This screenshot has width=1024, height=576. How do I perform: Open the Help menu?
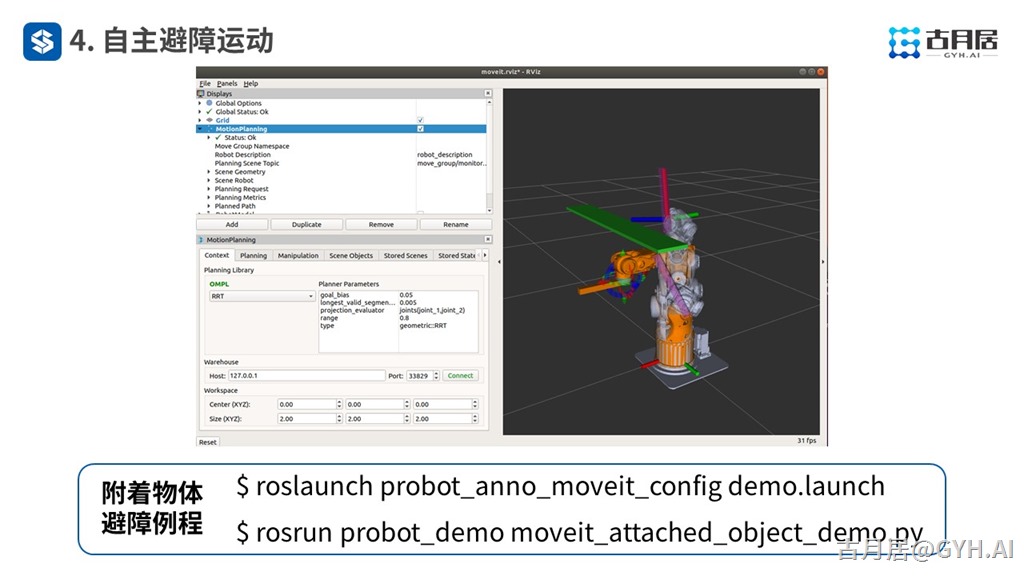pyautogui.click(x=251, y=84)
